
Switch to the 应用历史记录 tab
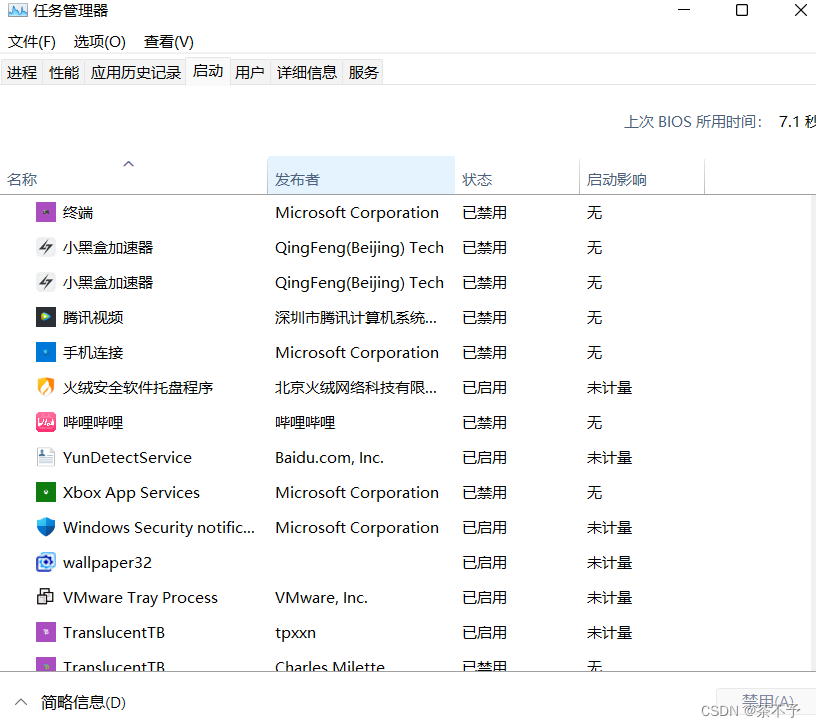tap(135, 72)
